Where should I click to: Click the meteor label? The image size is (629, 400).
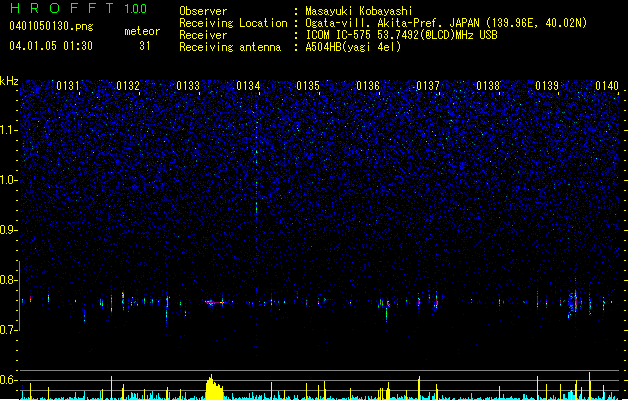pyautogui.click(x=142, y=31)
